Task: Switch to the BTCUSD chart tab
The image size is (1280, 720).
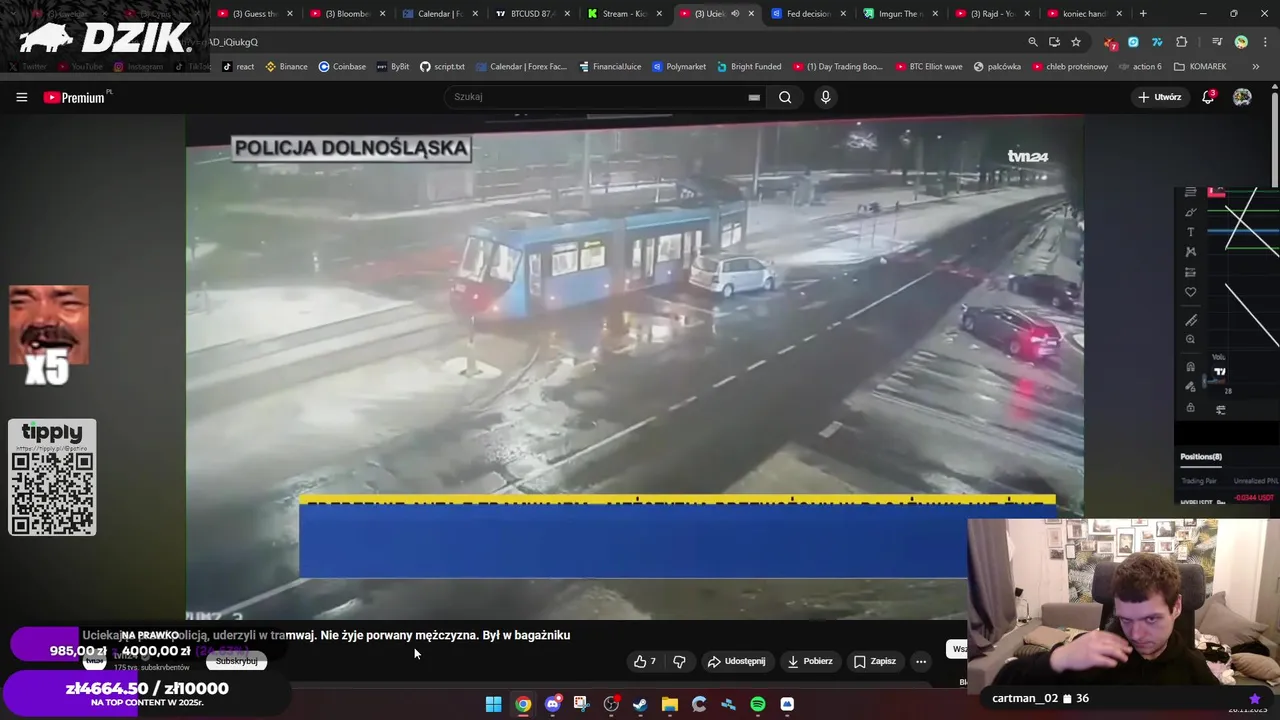Action: click(x=531, y=13)
